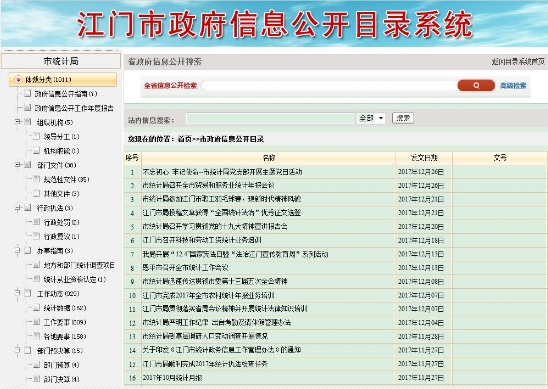Open row 6 article 江门市召开科技和劳动工资统计业务培训
Viewport: 548px width, 389px height.
(x=202, y=240)
